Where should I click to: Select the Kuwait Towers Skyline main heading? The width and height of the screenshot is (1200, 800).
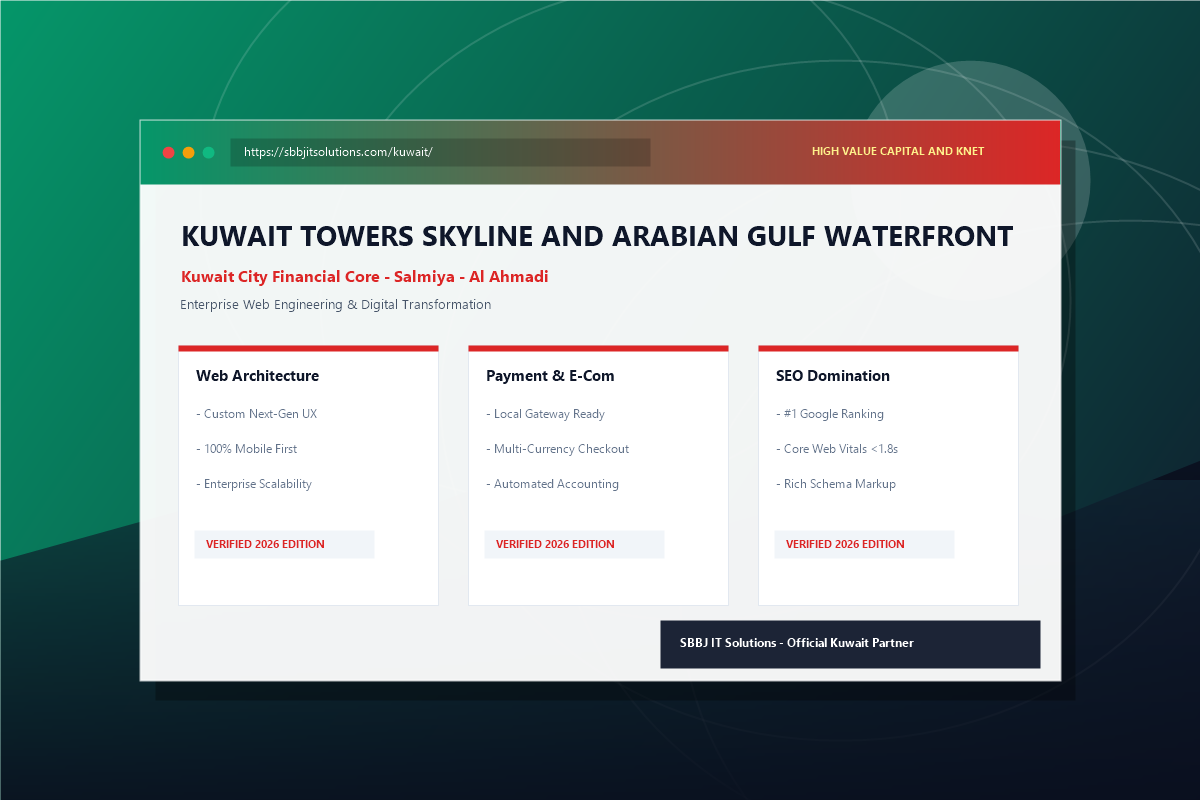597,236
